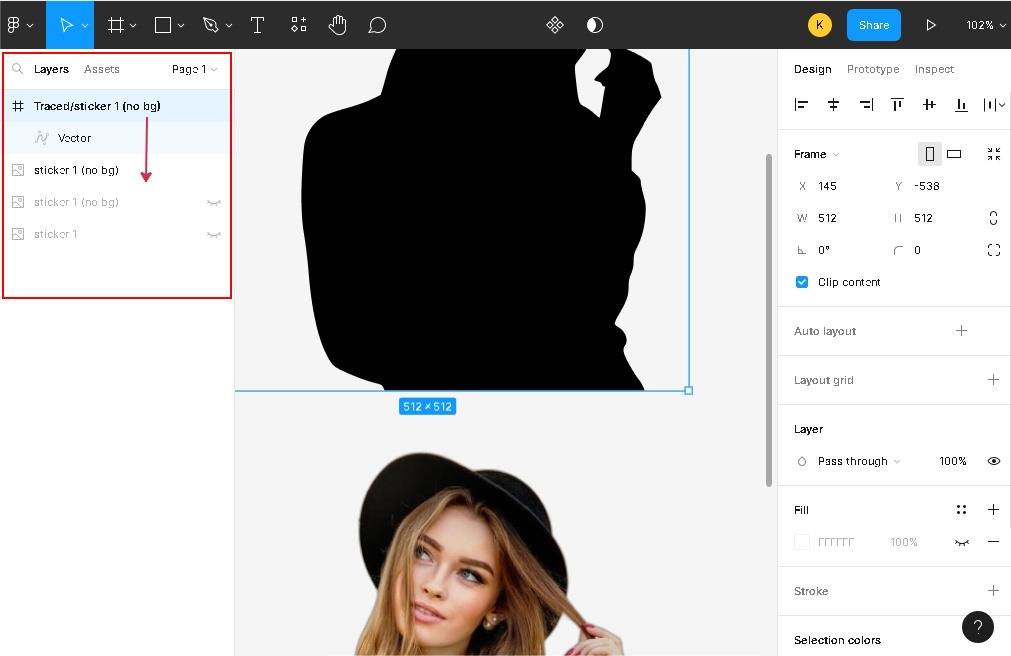The height and width of the screenshot is (656, 1011).
Task: Select the Text tool
Action: coord(257,25)
